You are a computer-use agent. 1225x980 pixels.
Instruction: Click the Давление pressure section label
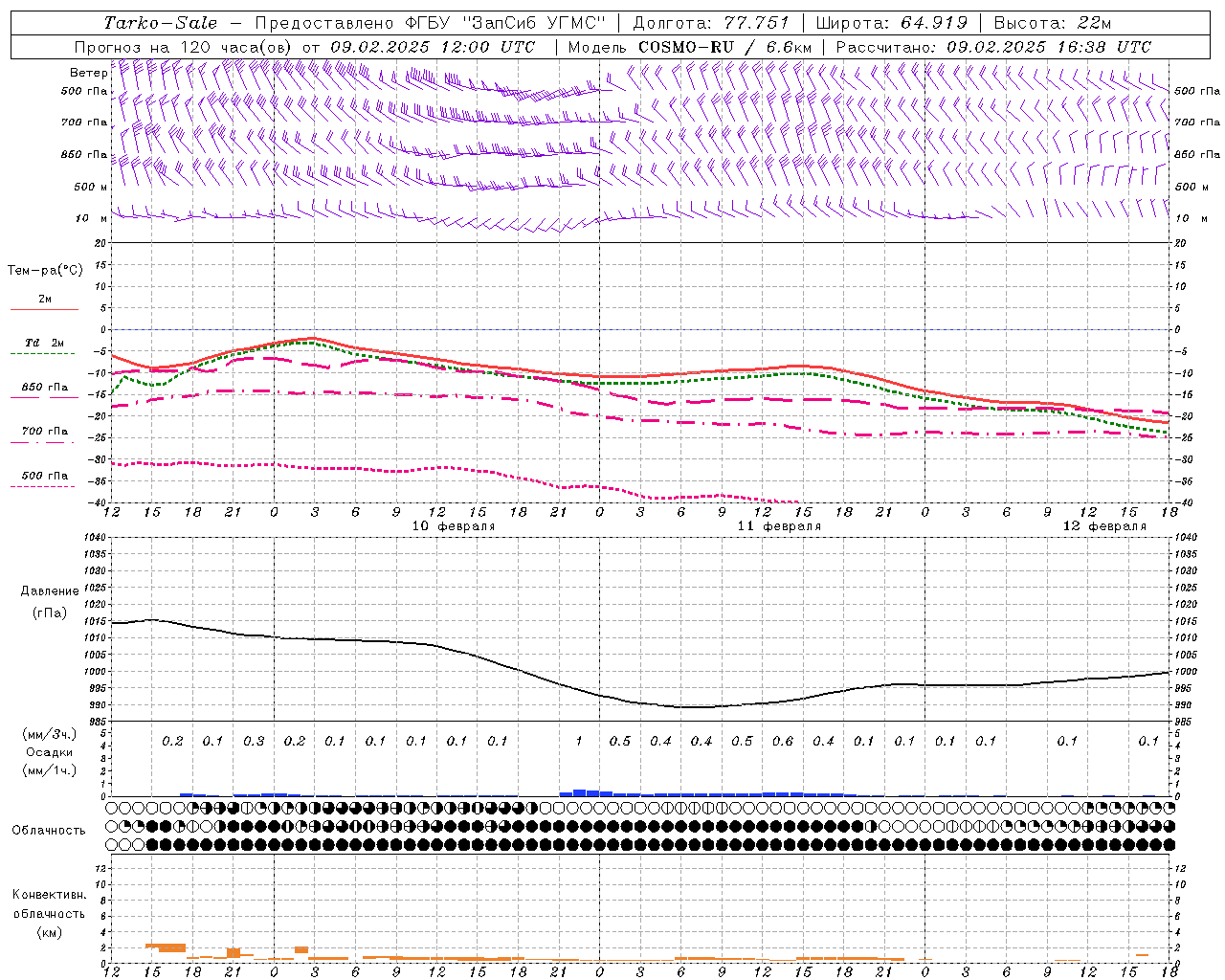50,591
